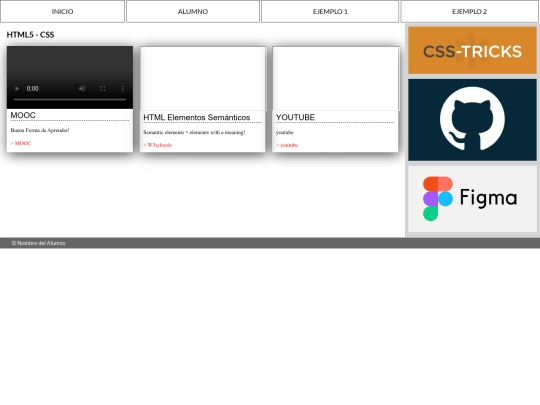Viewport: 540px width, 405px height.
Task: Open the GitHub logo image
Action: pos(472,120)
